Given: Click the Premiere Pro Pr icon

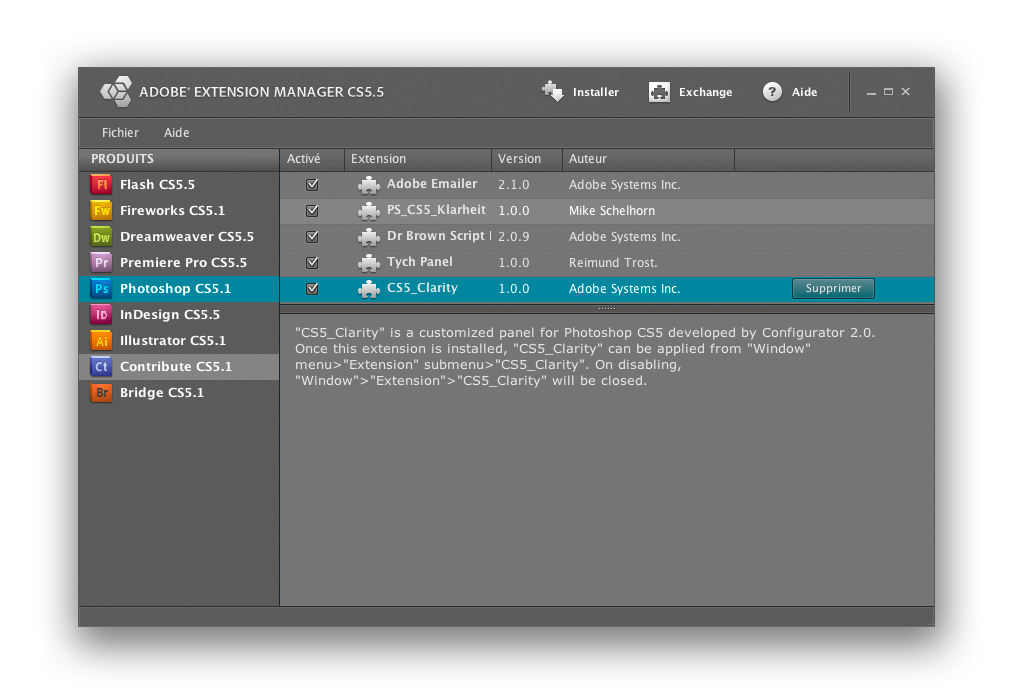Looking at the screenshot, I should click(101, 263).
